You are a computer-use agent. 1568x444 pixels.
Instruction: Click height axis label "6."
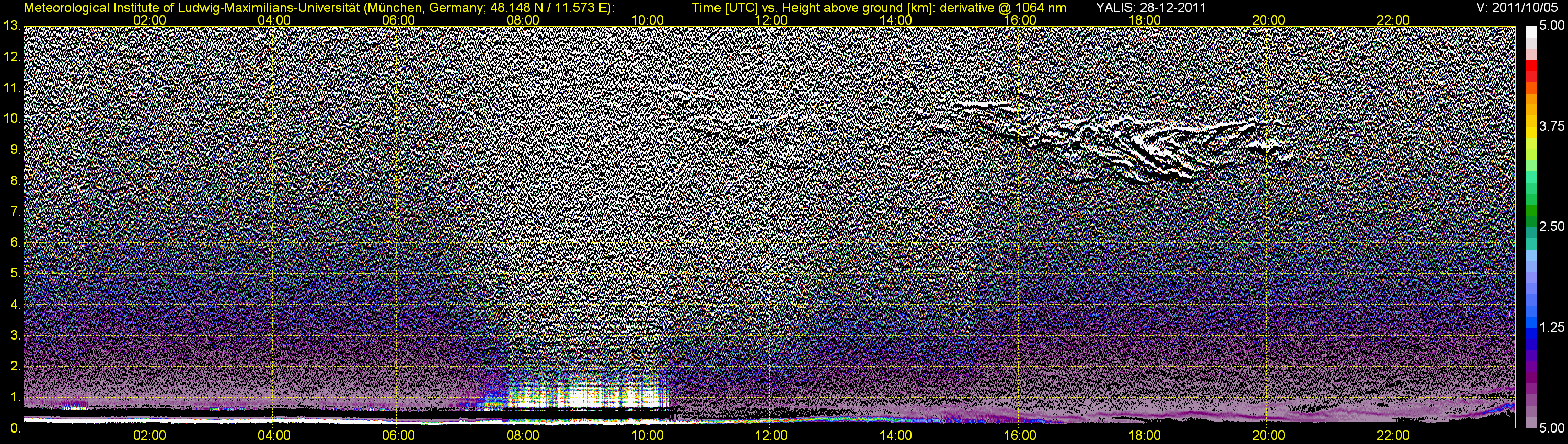click(15, 242)
